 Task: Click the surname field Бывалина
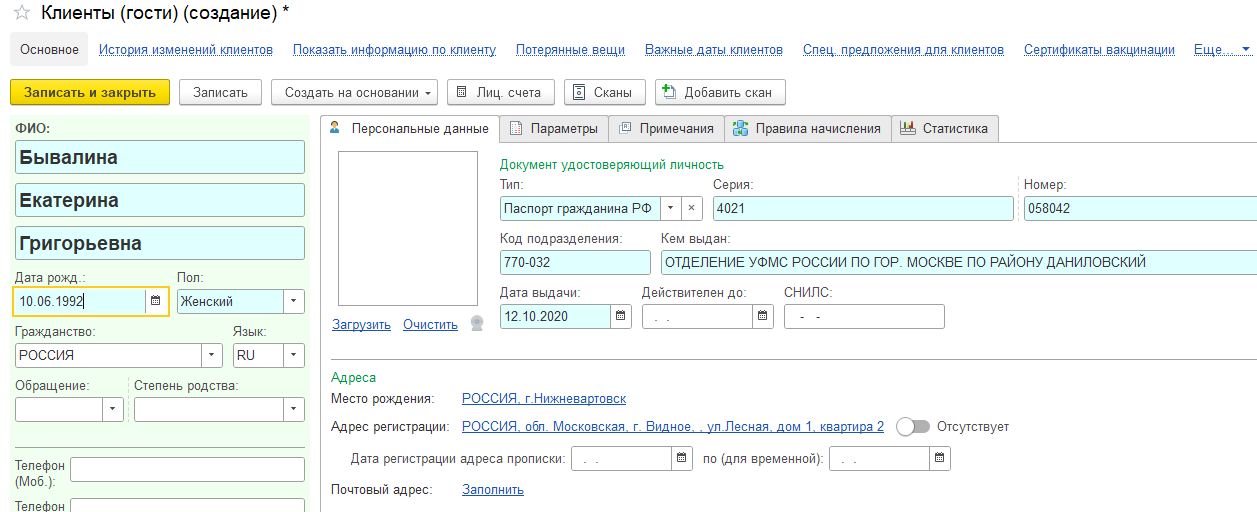pos(160,157)
